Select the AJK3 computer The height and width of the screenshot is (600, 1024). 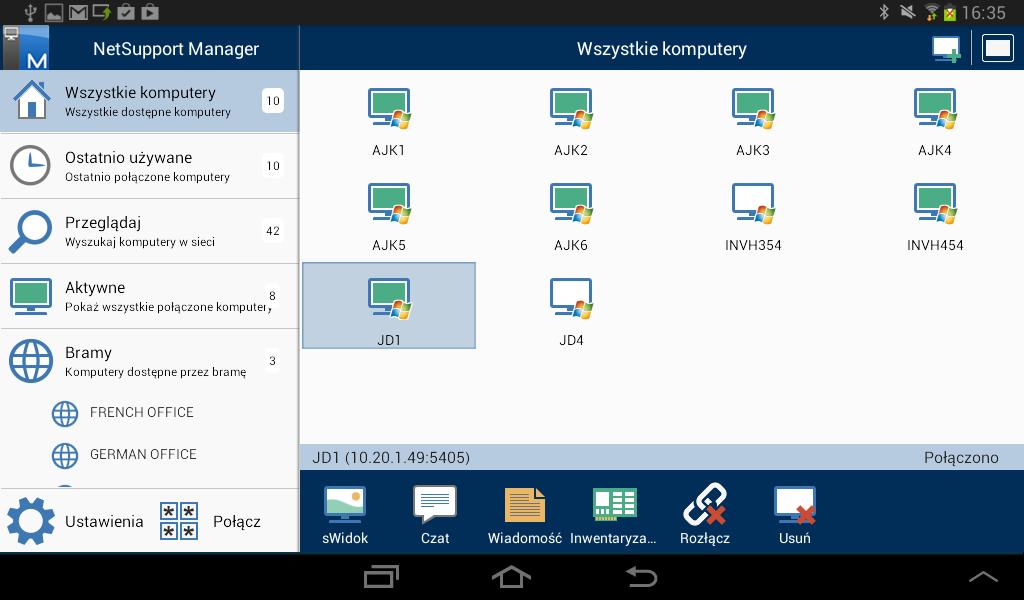tap(753, 122)
